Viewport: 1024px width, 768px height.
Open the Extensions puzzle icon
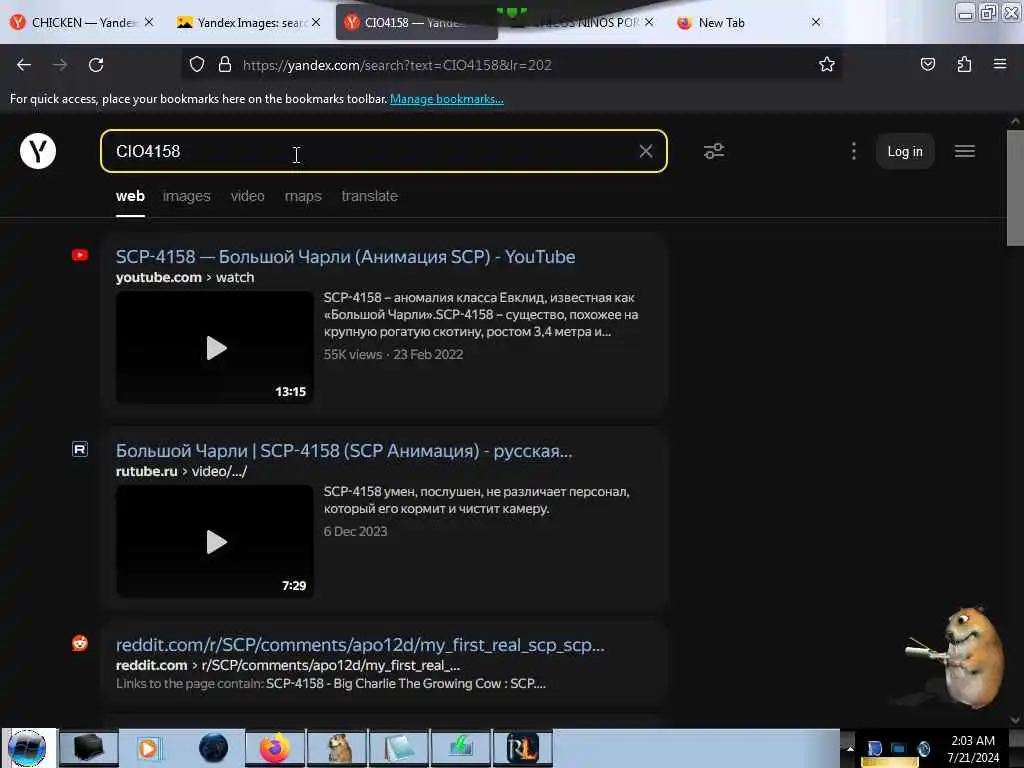coord(964,64)
